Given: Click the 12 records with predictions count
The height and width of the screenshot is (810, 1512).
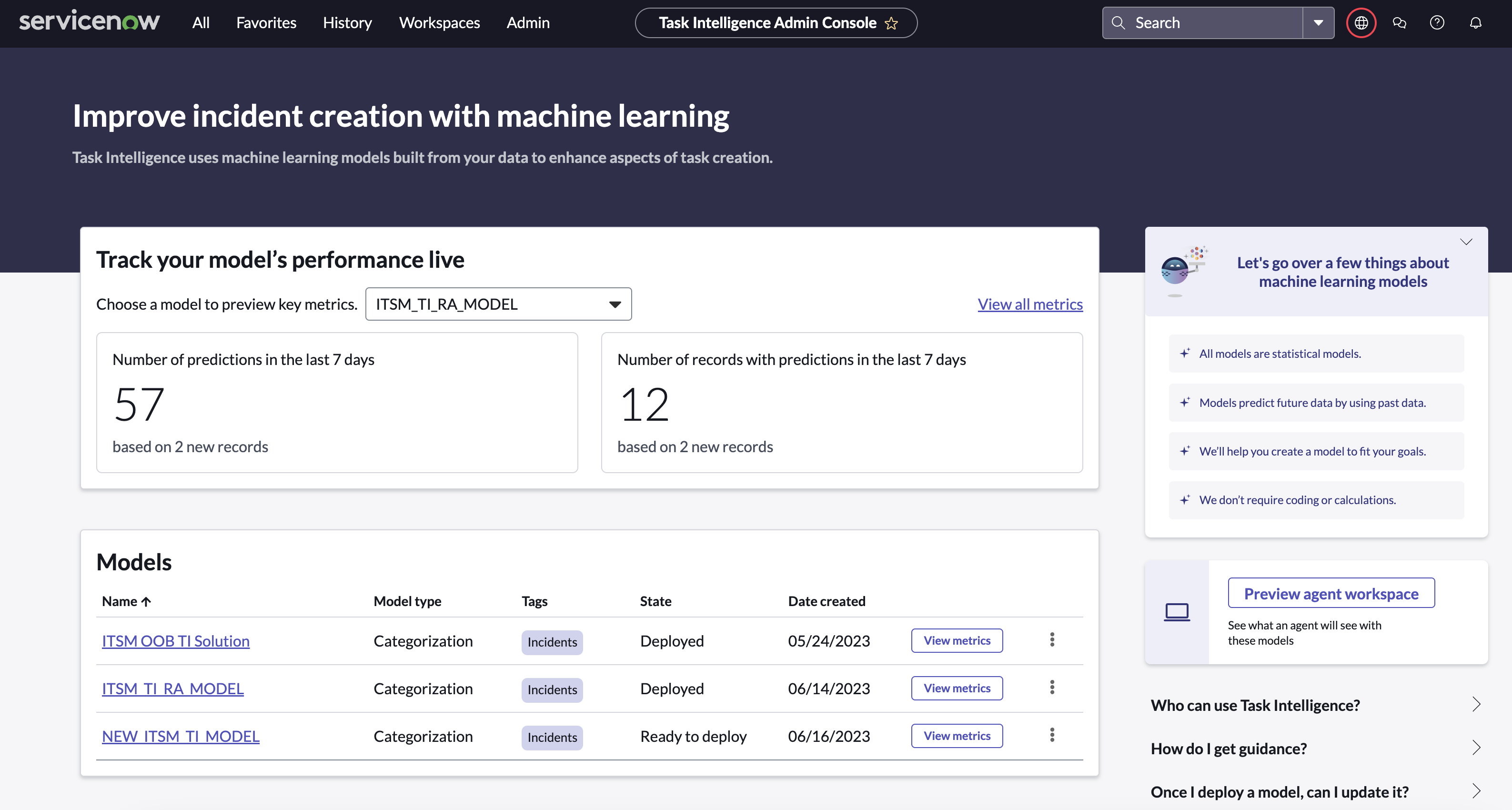Looking at the screenshot, I should pos(645,404).
